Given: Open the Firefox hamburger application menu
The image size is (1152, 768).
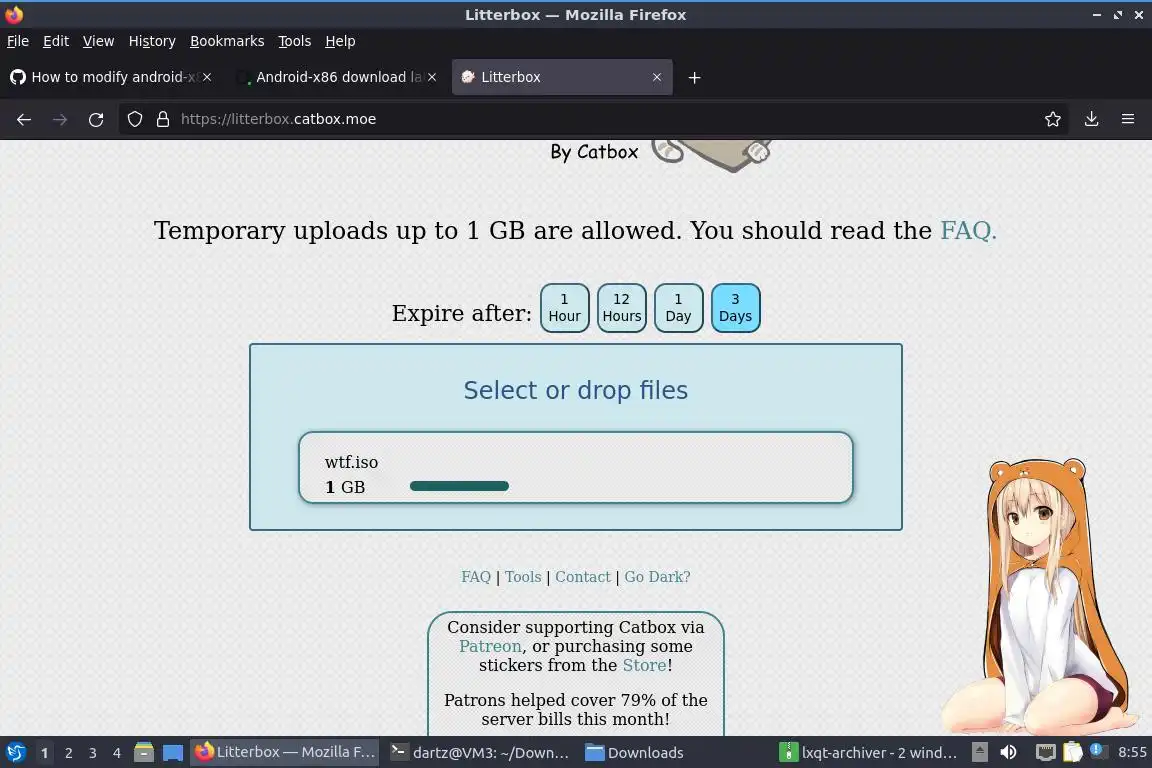Looking at the screenshot, I should (1128, 119).
